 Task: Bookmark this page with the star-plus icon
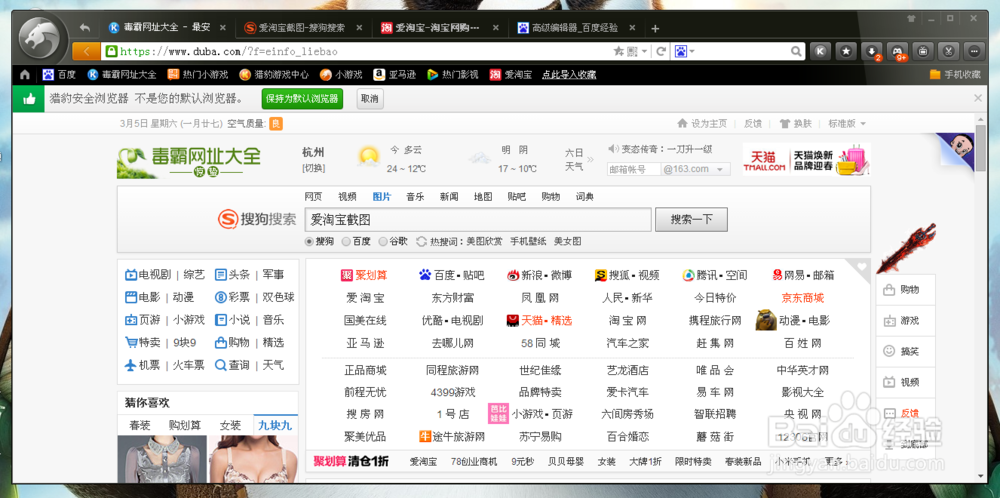tap(617, 51)
